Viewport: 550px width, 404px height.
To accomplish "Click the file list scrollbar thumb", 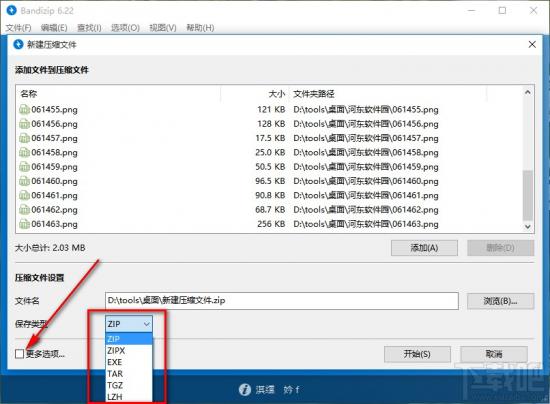I will [x=528, y=195].
